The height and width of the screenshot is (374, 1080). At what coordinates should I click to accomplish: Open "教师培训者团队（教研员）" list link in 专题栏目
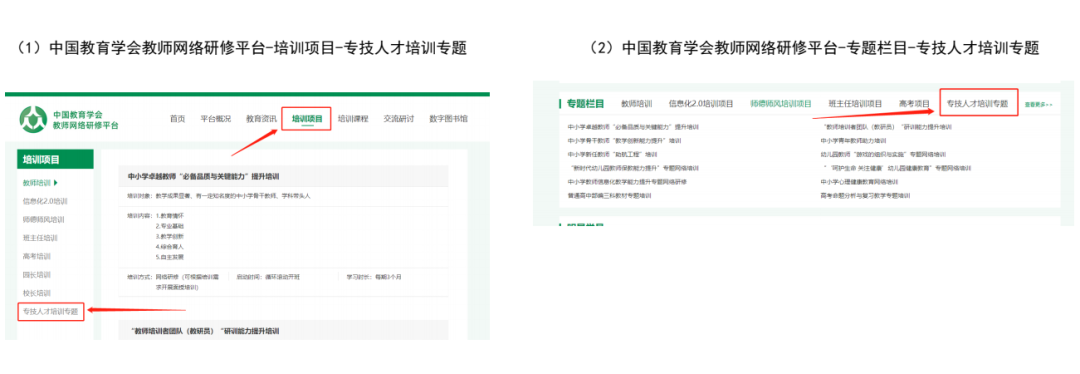tap(887, 127)
